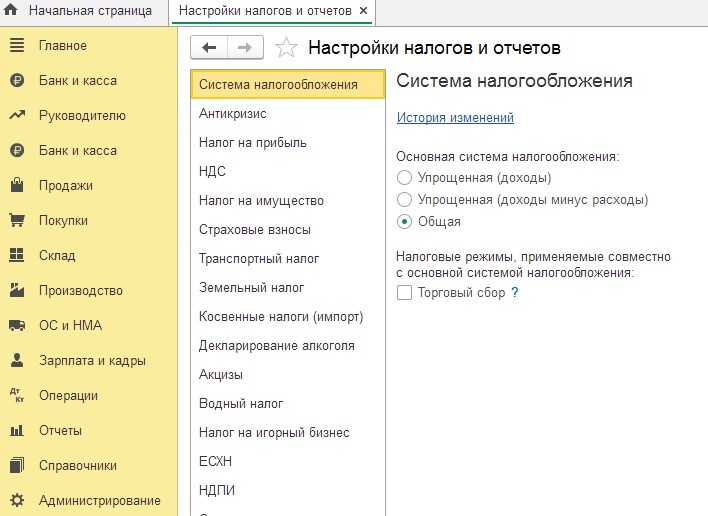Open the НДС settings section

tap(288, 172)
